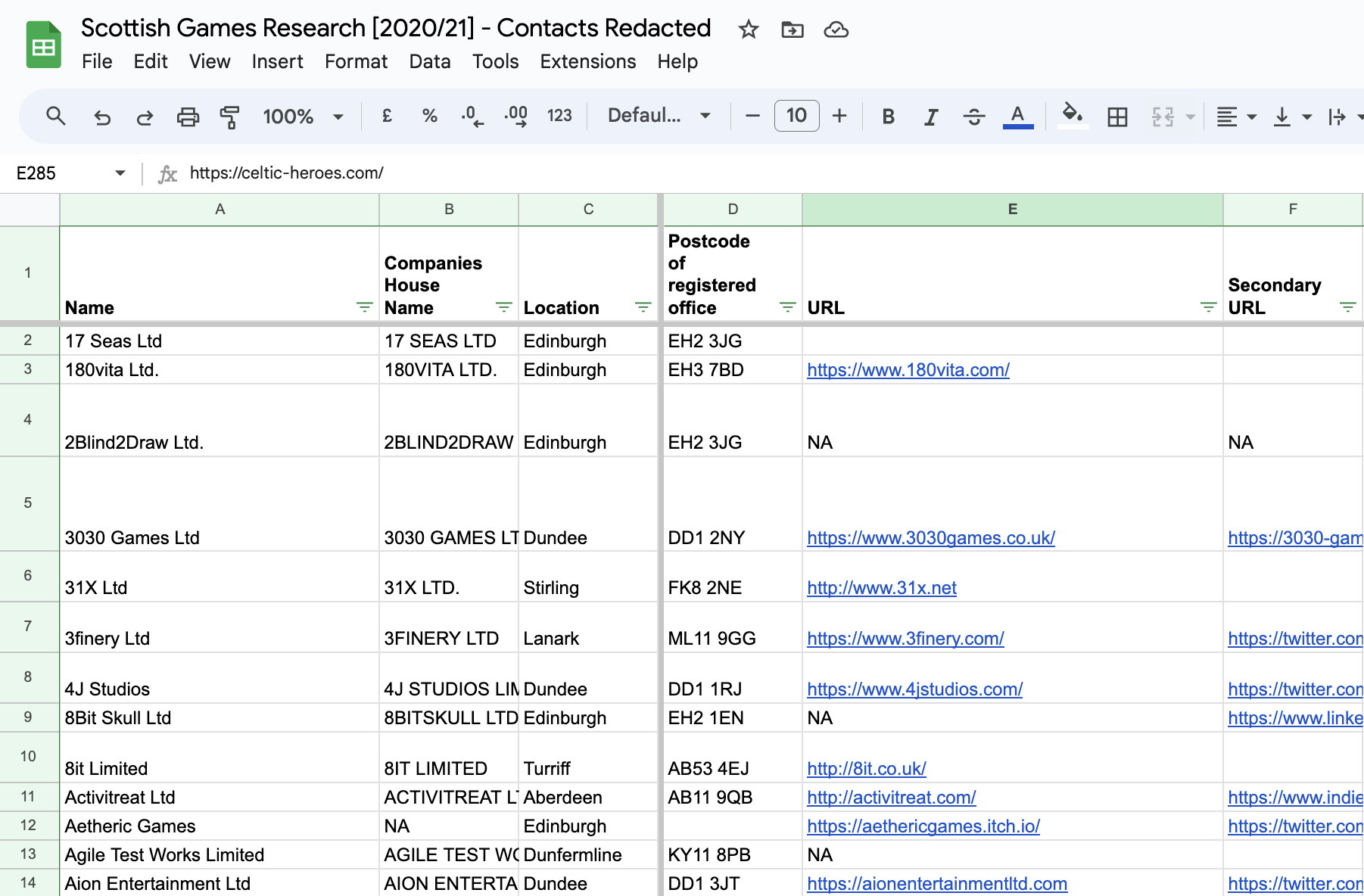Click the cell reference name box
The height and width of the screenshot is (896, 1364).
70,173
